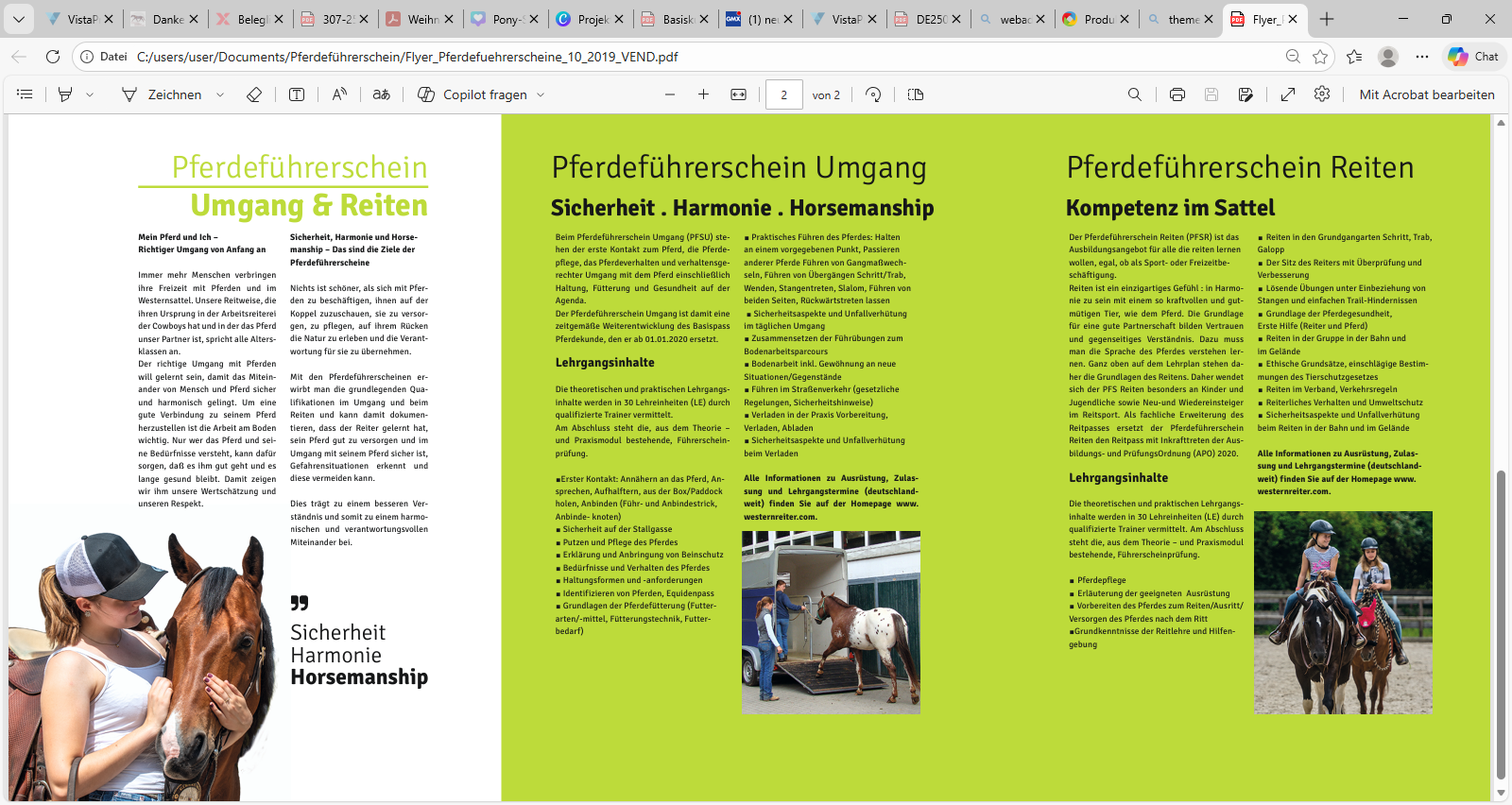Screen dimensions: 1512x805
Task: Close the Danke tab
Action: point(194,19)
